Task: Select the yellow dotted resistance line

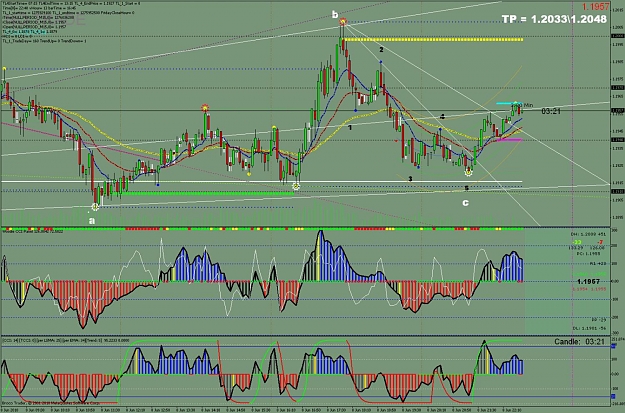Action: pyautogui.click(x=433, y=39)
